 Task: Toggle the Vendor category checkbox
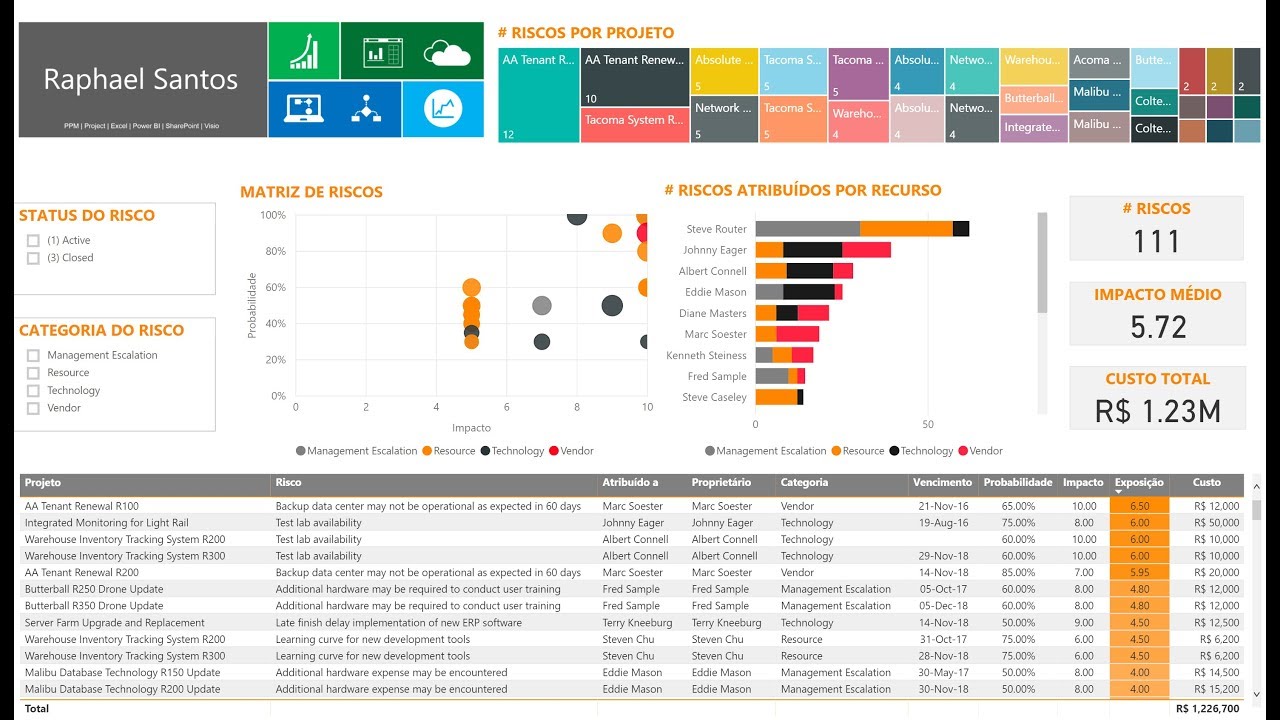point(33,408)
